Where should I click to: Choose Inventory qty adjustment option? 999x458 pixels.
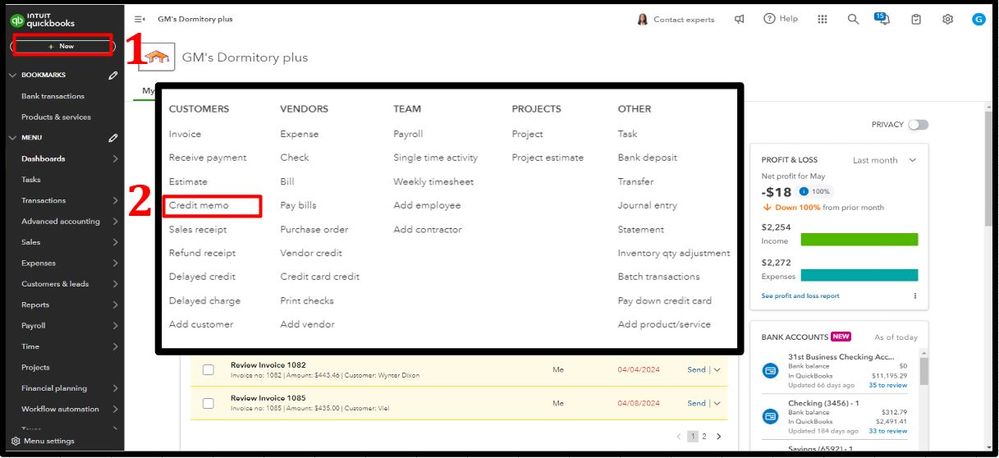pyautogui.click(x=674, y=253)
